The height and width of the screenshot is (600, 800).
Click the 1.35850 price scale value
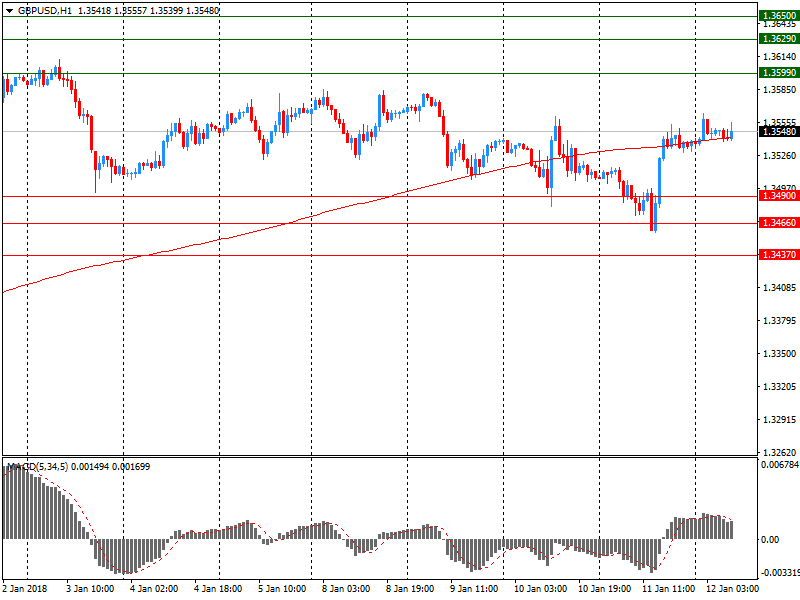[x=780, y=90]
